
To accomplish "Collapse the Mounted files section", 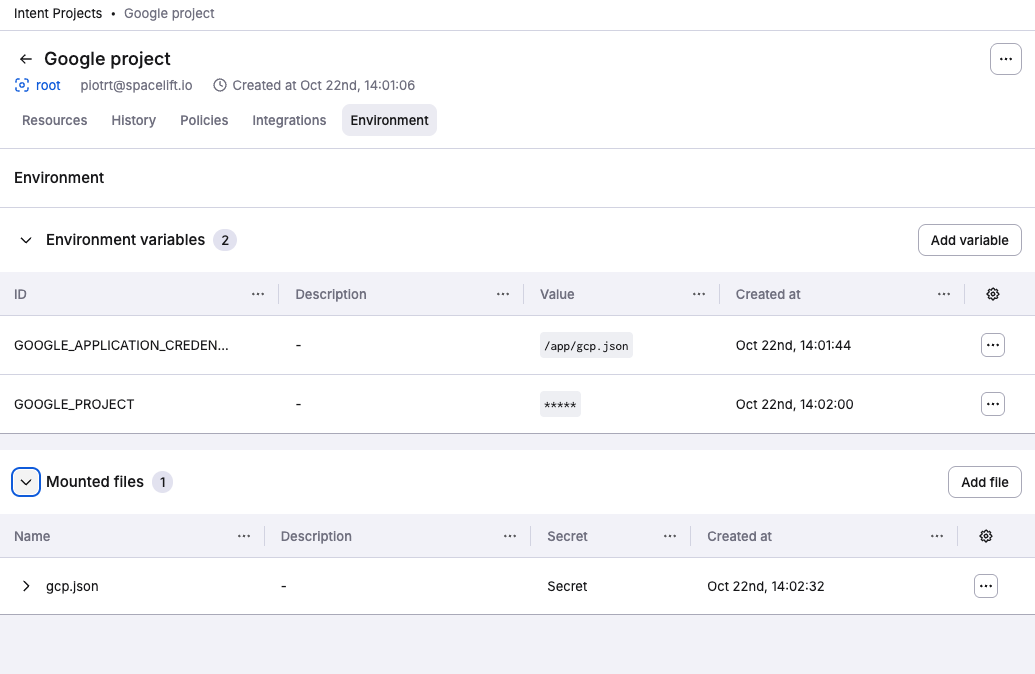I will [26, 482].
